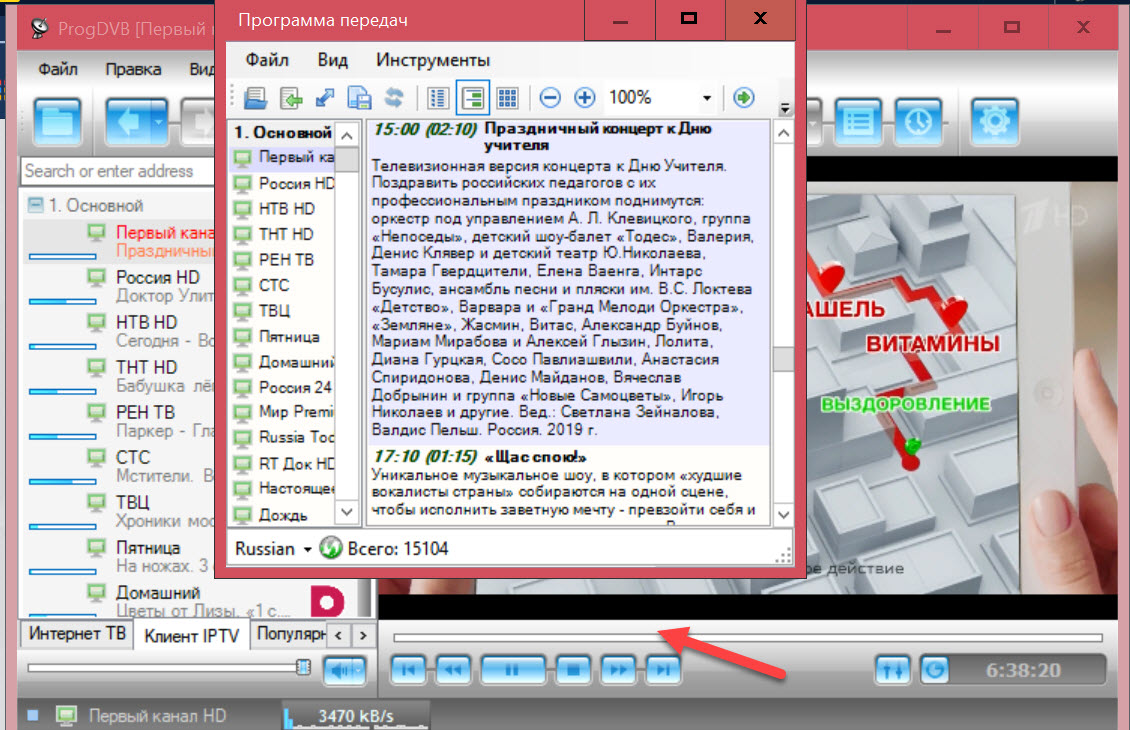Open the 100% zoom dropdown
Viewport: 1130px width, 730px height.
point(706,98)
